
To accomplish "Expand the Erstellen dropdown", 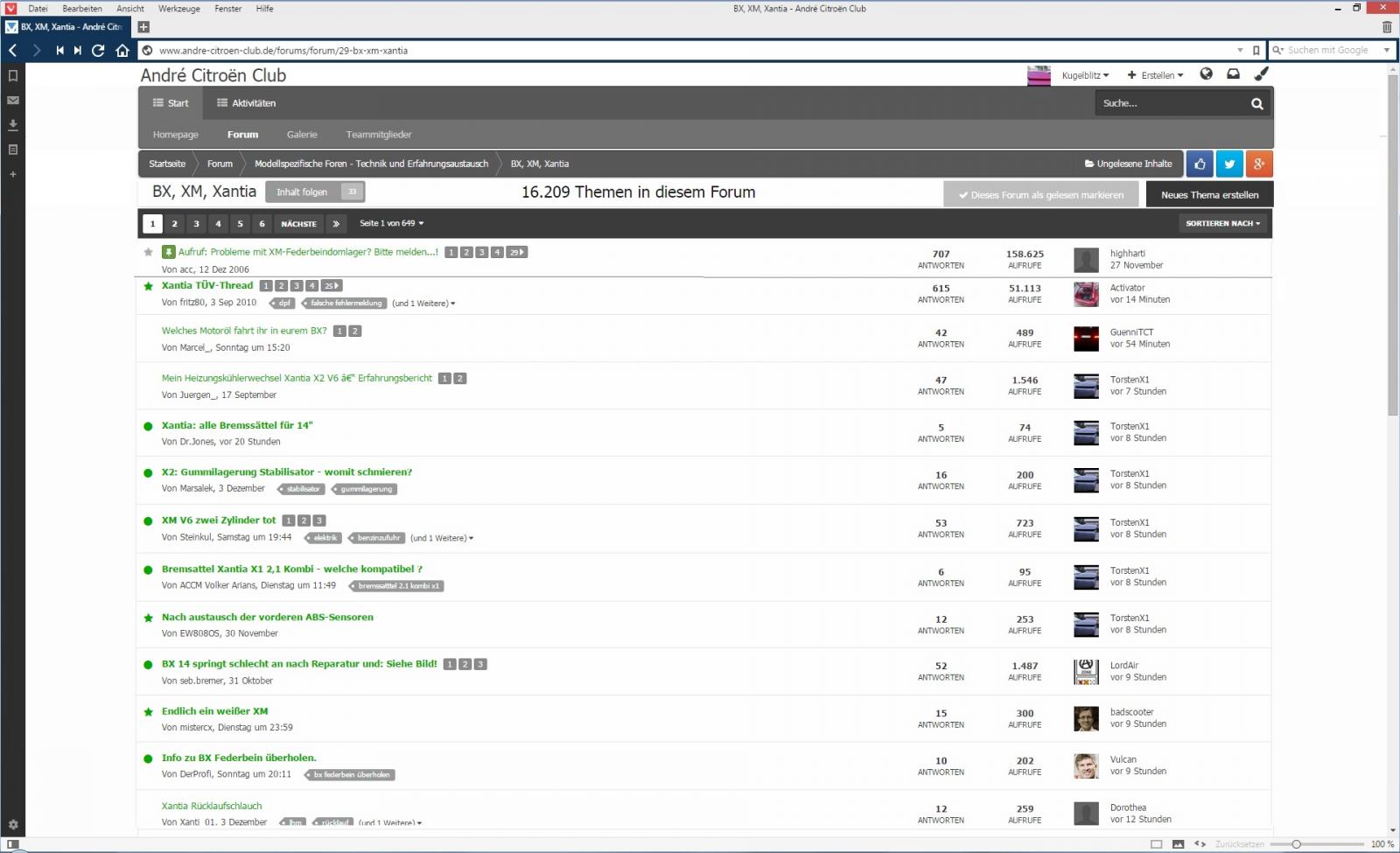I will 1155,75.
